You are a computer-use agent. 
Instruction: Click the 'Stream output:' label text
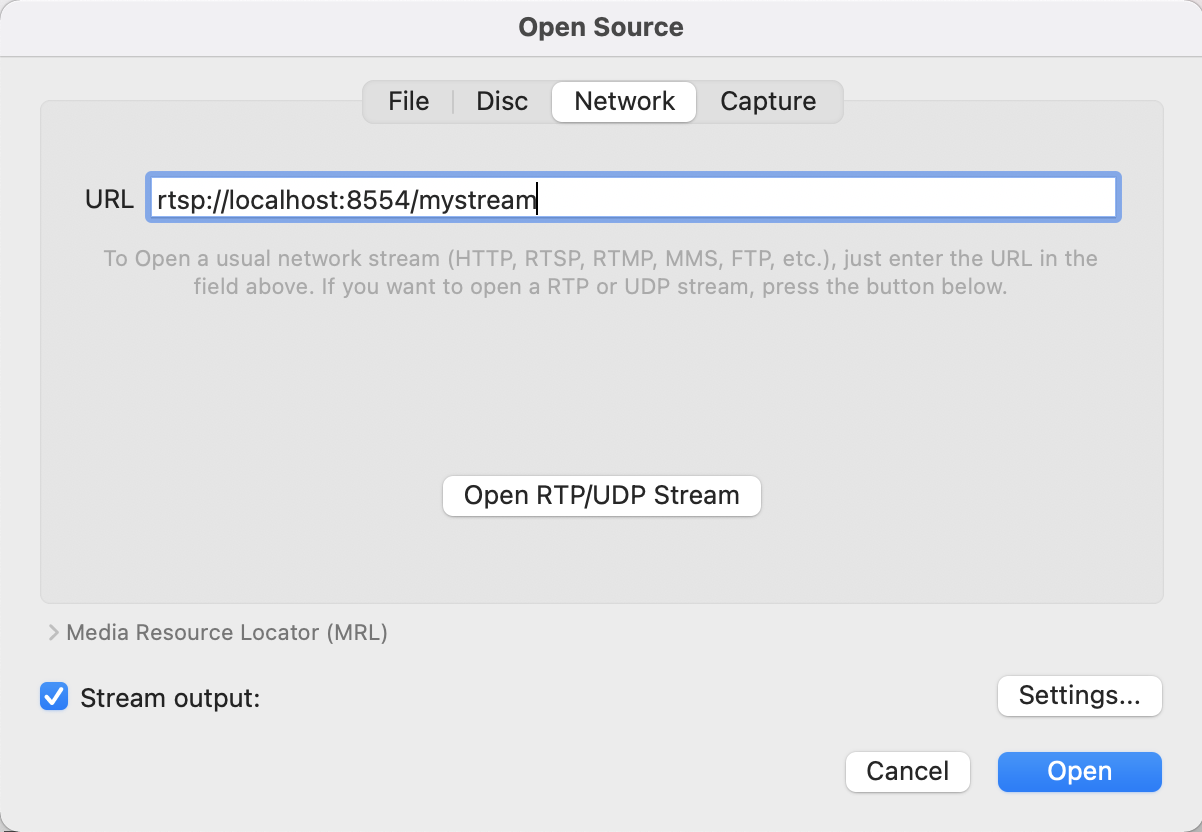[170, 698]
